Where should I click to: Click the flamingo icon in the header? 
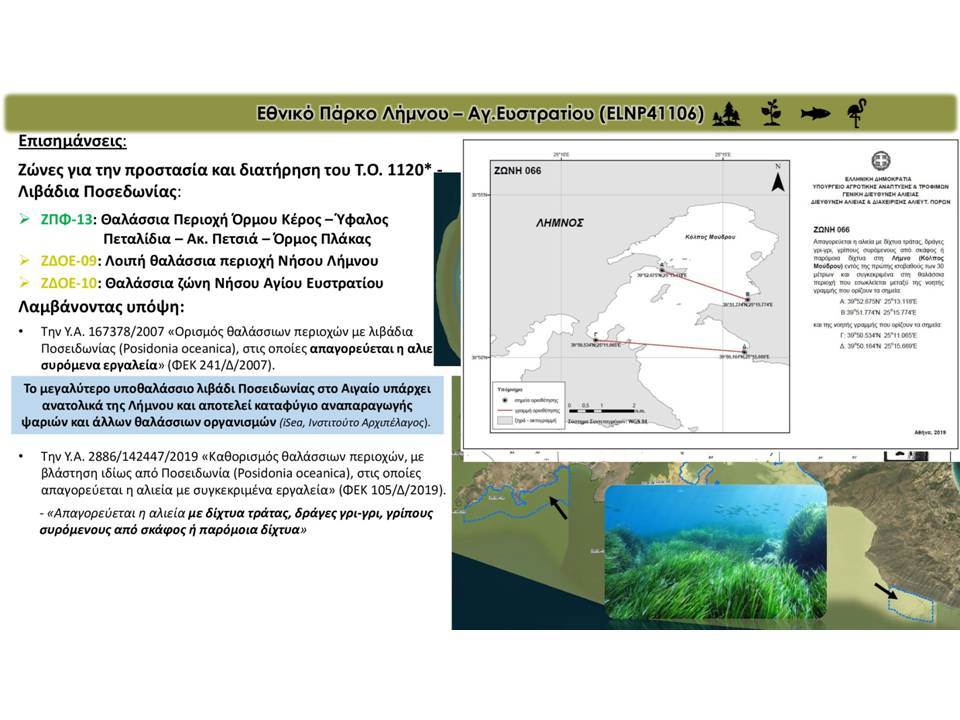pyautogui.click(x=857, y=113)
